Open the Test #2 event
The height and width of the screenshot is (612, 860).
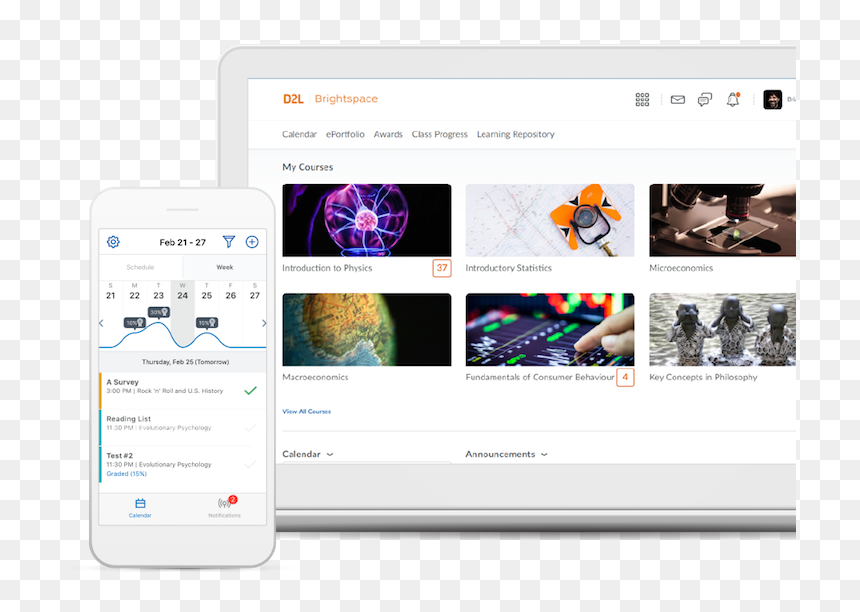[x=183, y=464]
